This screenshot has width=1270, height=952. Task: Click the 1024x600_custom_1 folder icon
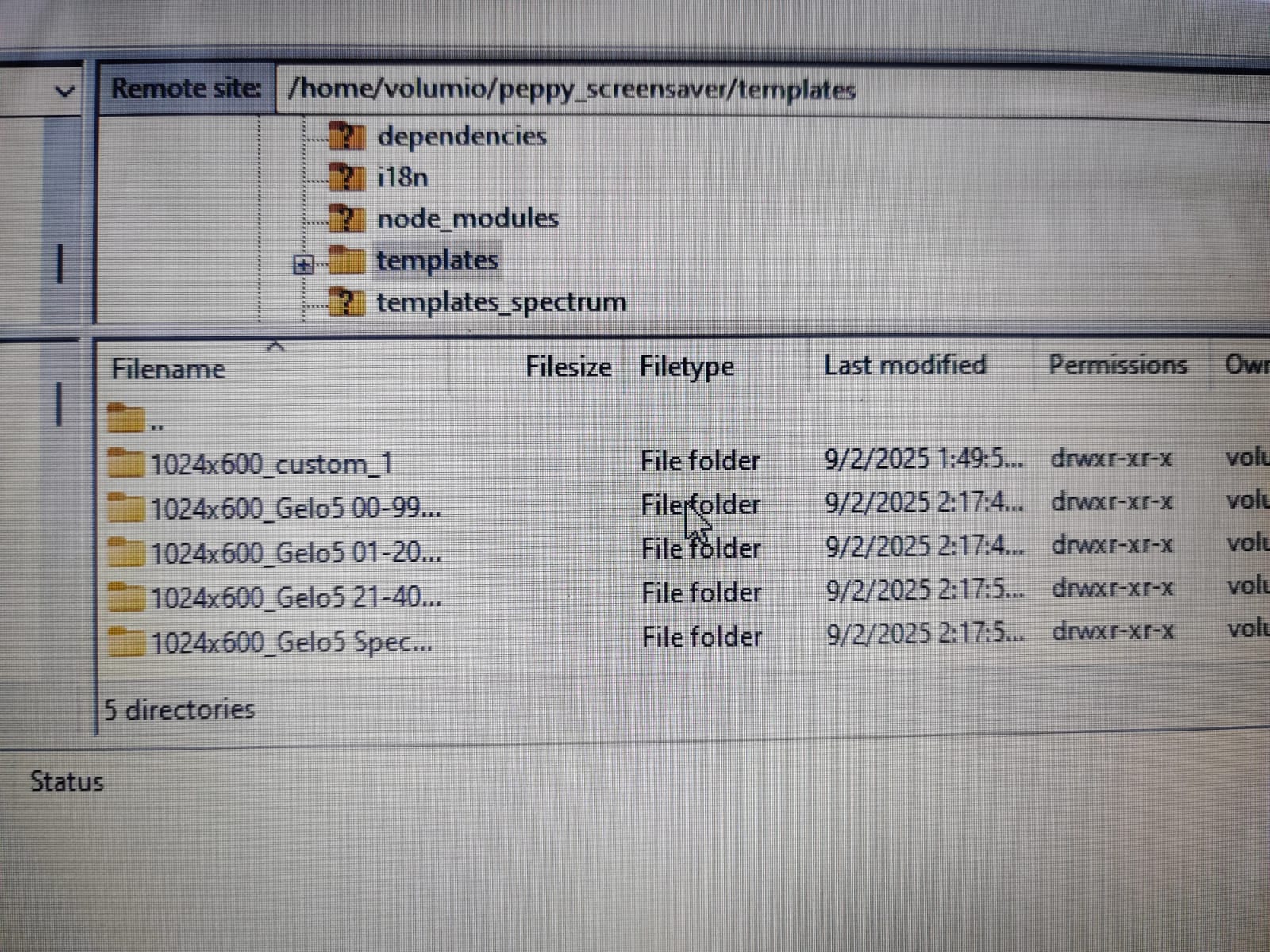[x=126, y=463]
